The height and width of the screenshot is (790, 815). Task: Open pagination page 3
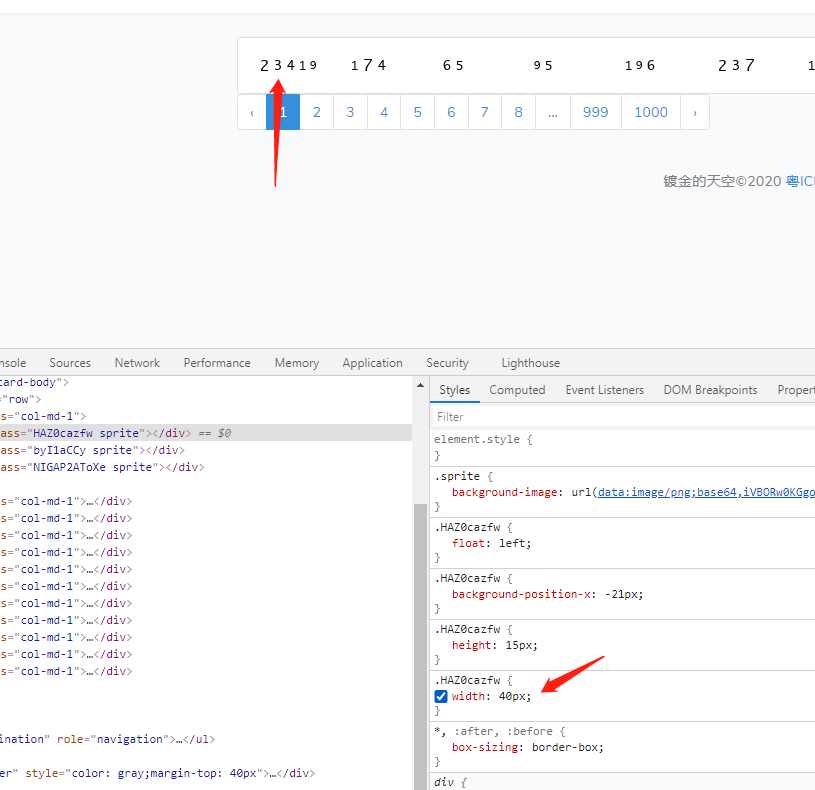point(350,112)
